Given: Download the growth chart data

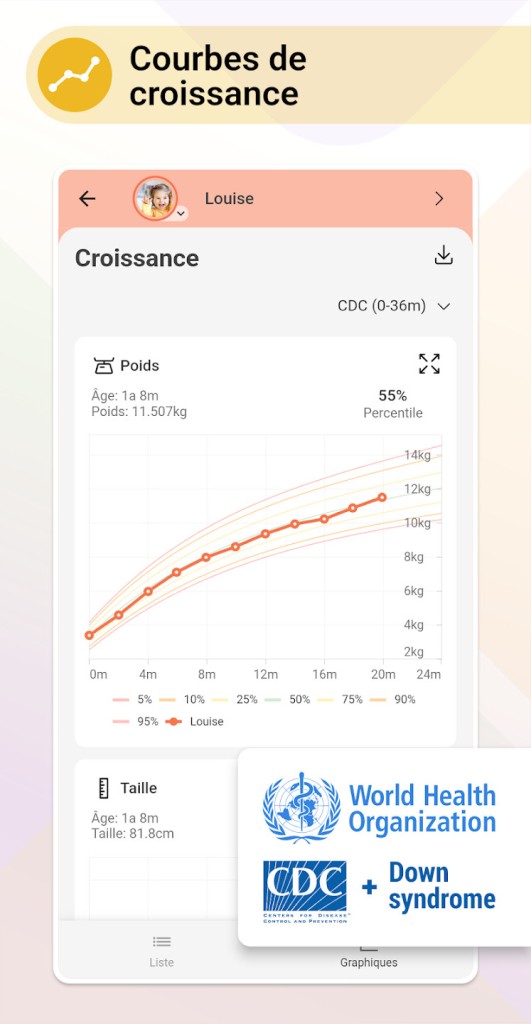Looking at the screenshot, I should coord(443,255).
